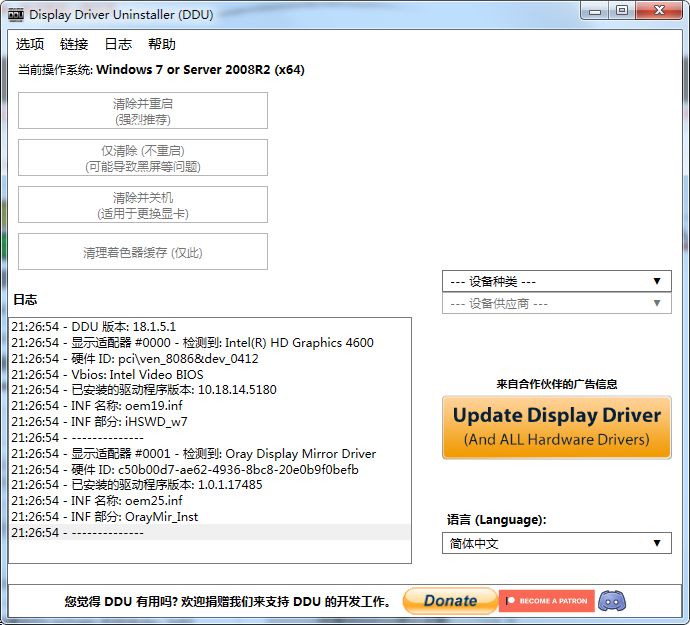Open the 日志 menu
This screenshot has width=690, height=625.
118,44
